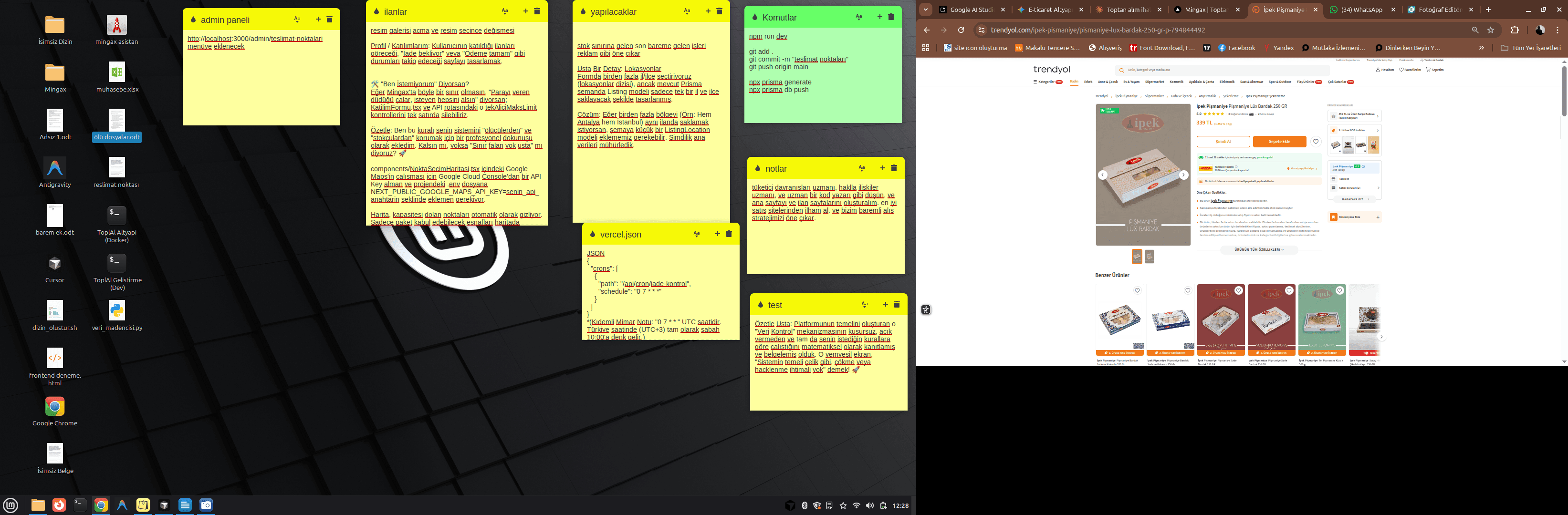Image resolution: width=1568 pixels, height=515 pixels.
Task: Open Terminal from the taskbar
Action: (x=80, y=505)
